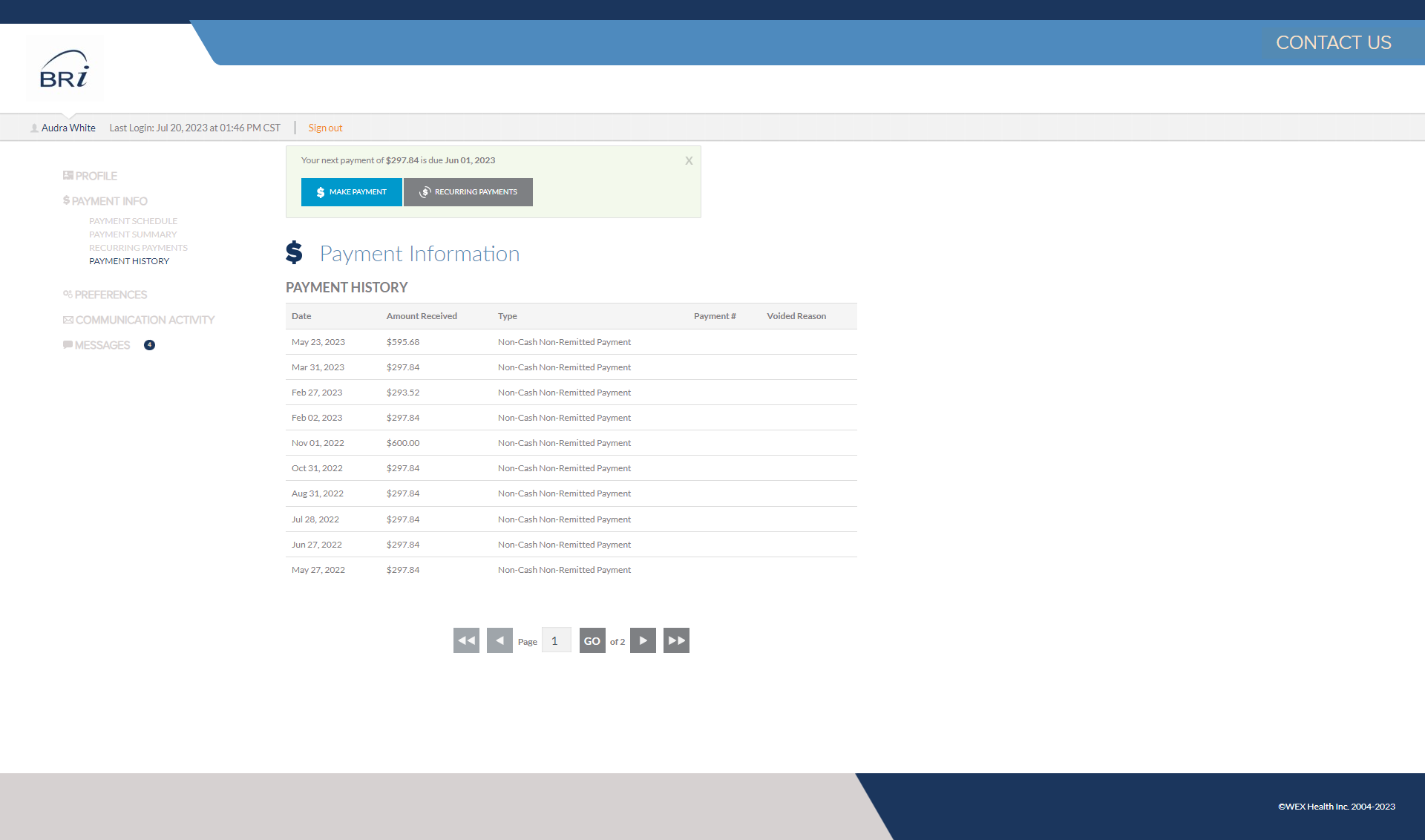Click the dollar icon next to Payment Information heading

point(294,253)
